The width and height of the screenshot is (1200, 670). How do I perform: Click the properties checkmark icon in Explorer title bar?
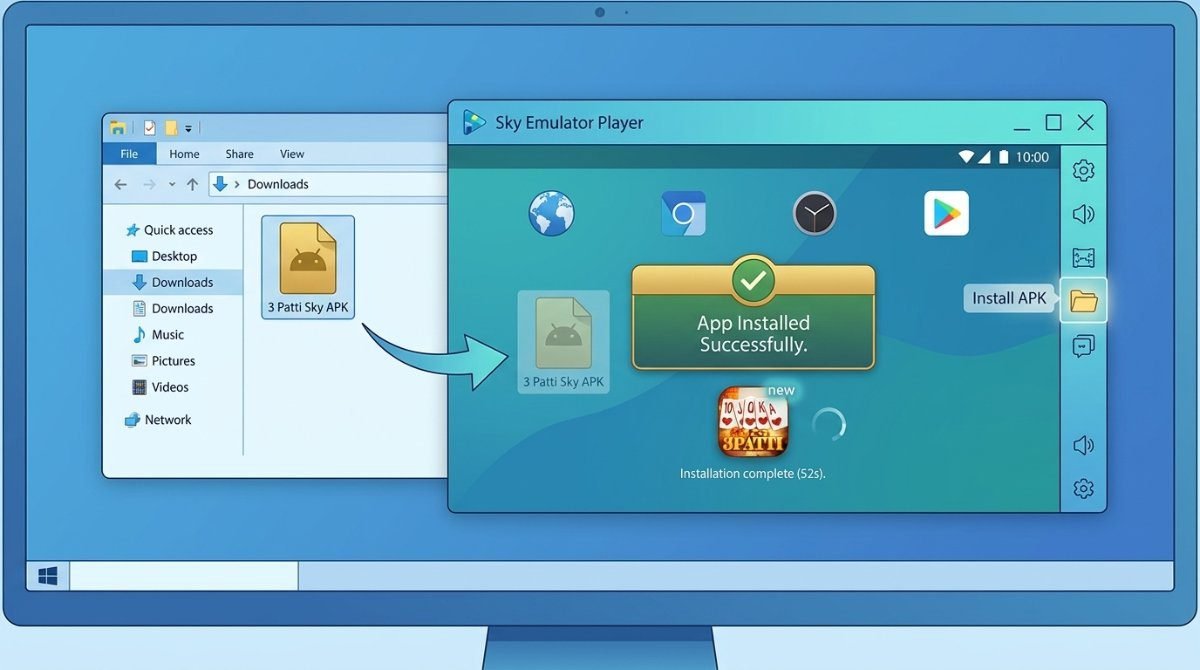point(149,127)
